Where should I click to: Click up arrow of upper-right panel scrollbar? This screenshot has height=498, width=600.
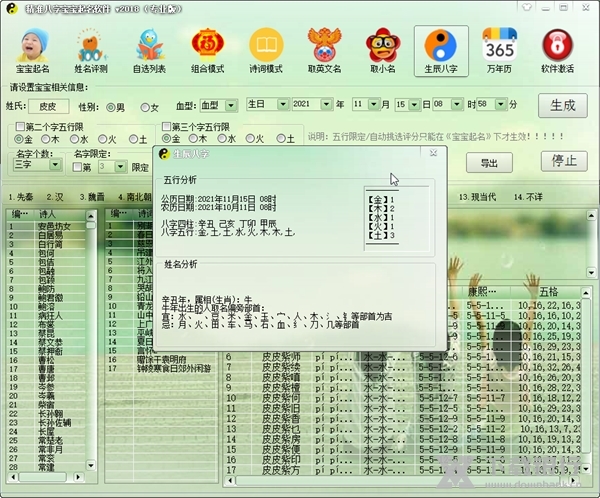591,216
